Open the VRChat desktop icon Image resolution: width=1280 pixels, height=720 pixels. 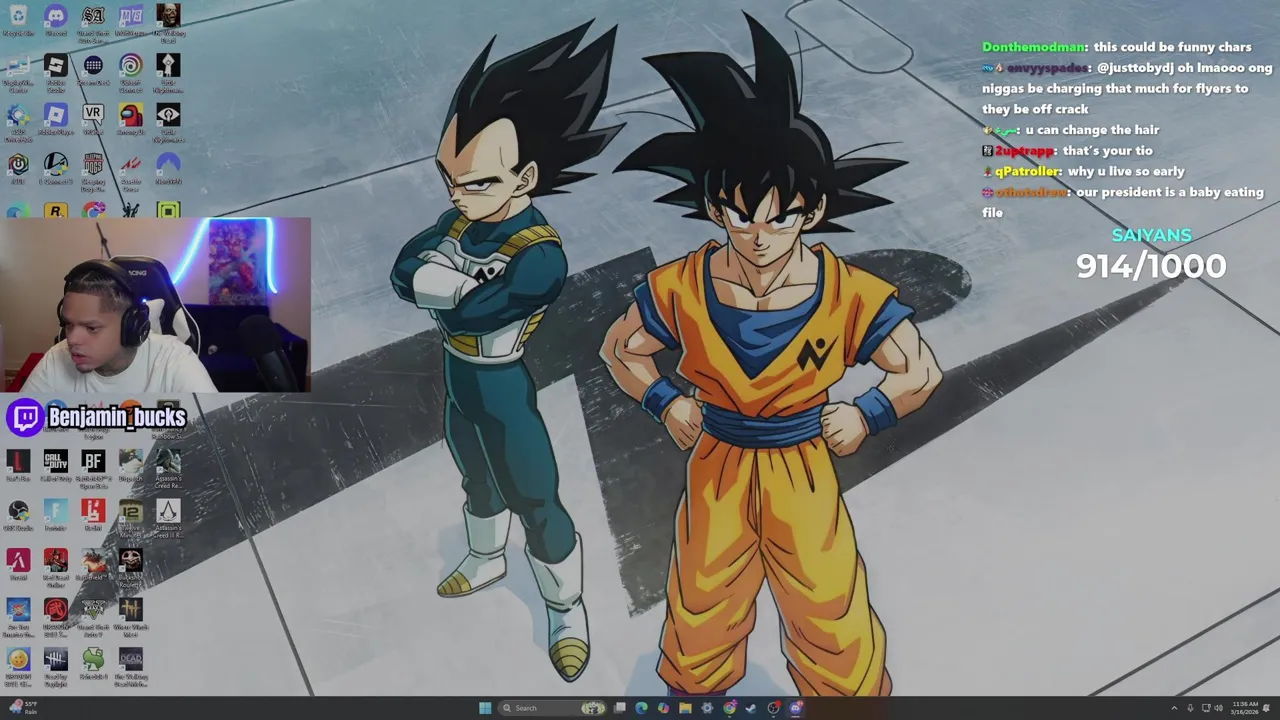(x=93, y=119)
